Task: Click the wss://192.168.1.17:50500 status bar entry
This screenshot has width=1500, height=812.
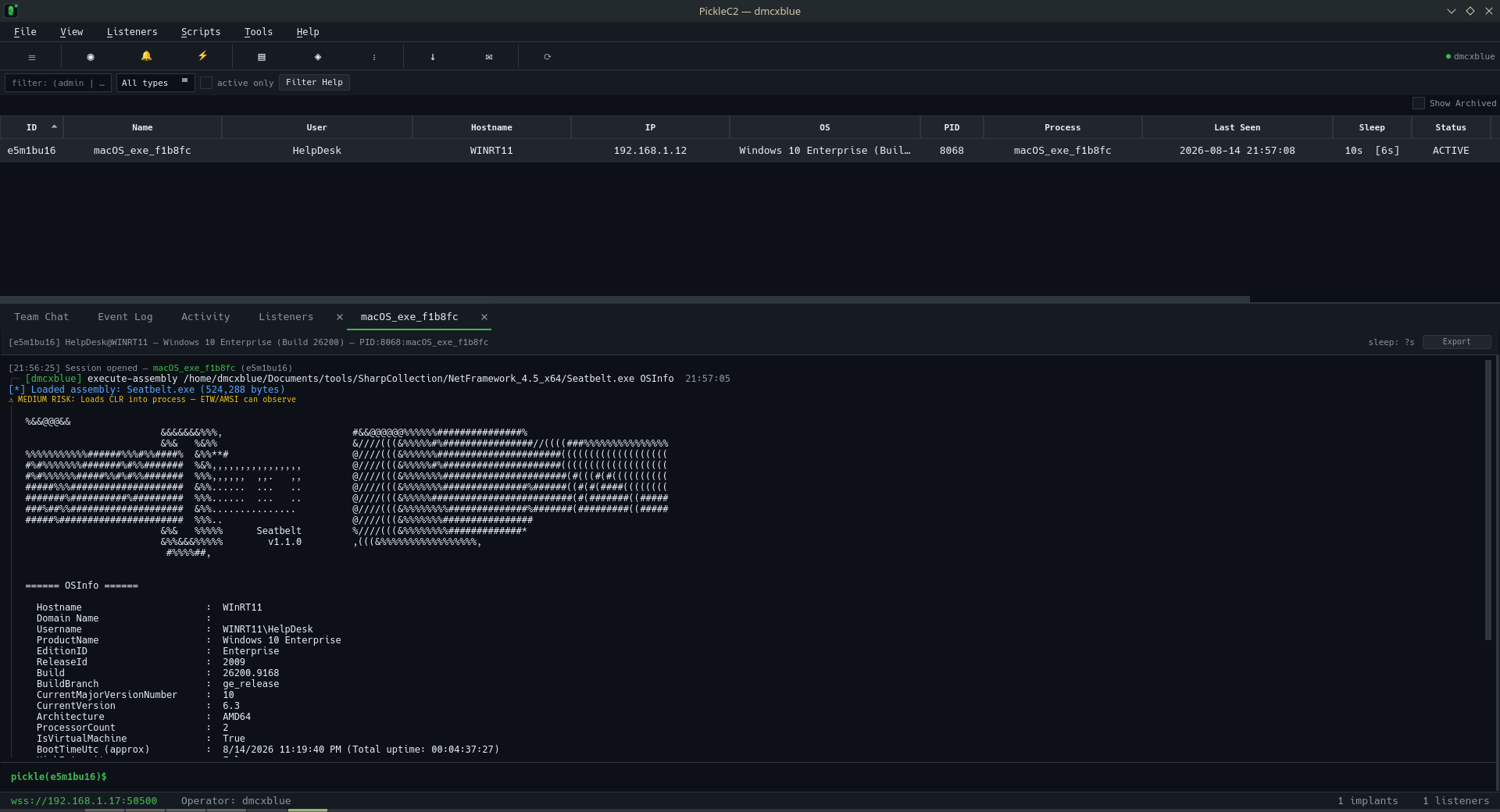Action: [84, 801]
